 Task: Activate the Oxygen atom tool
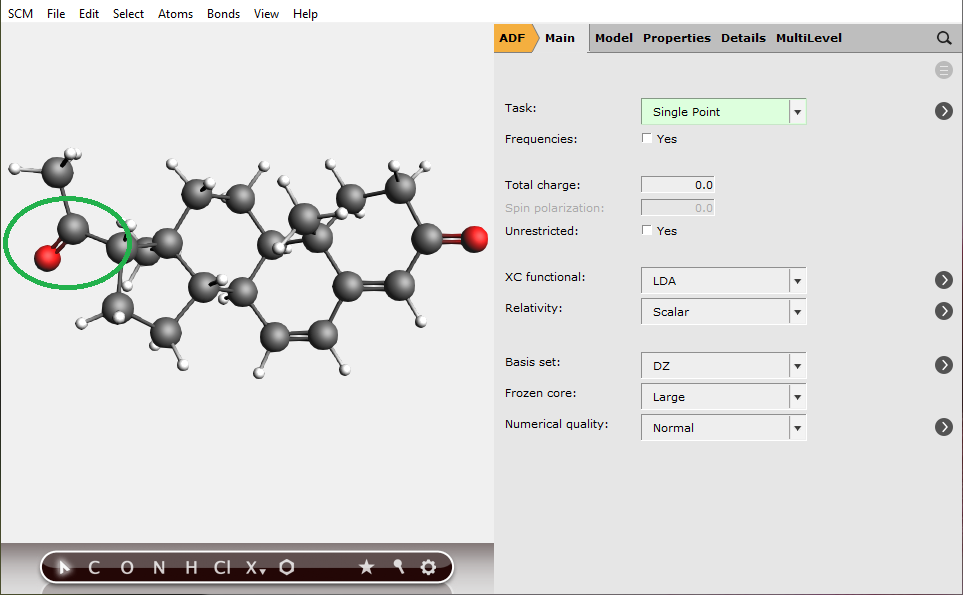coord(126,567)
